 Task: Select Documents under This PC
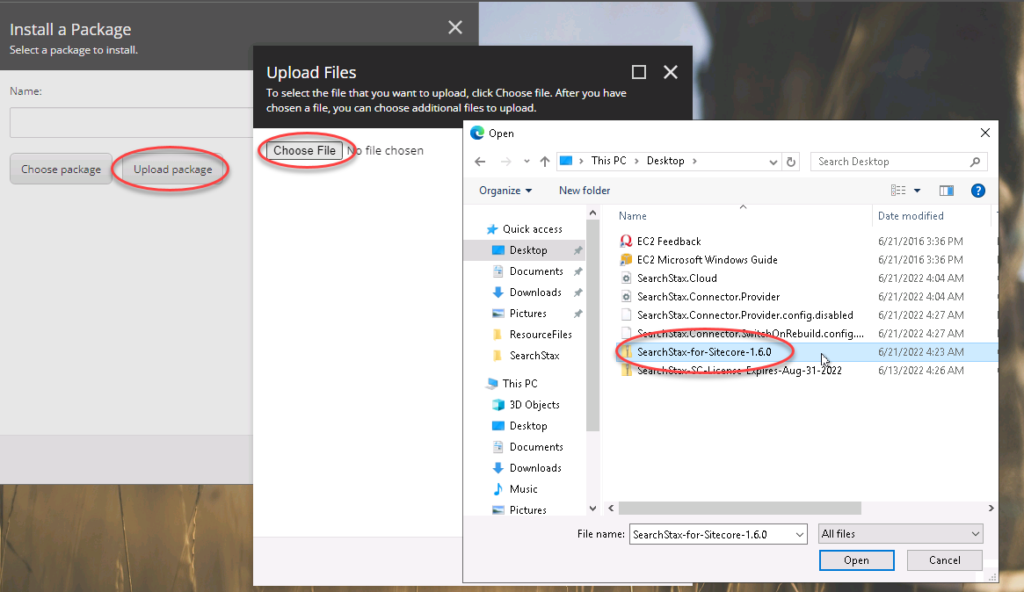(x=528, y=447)
